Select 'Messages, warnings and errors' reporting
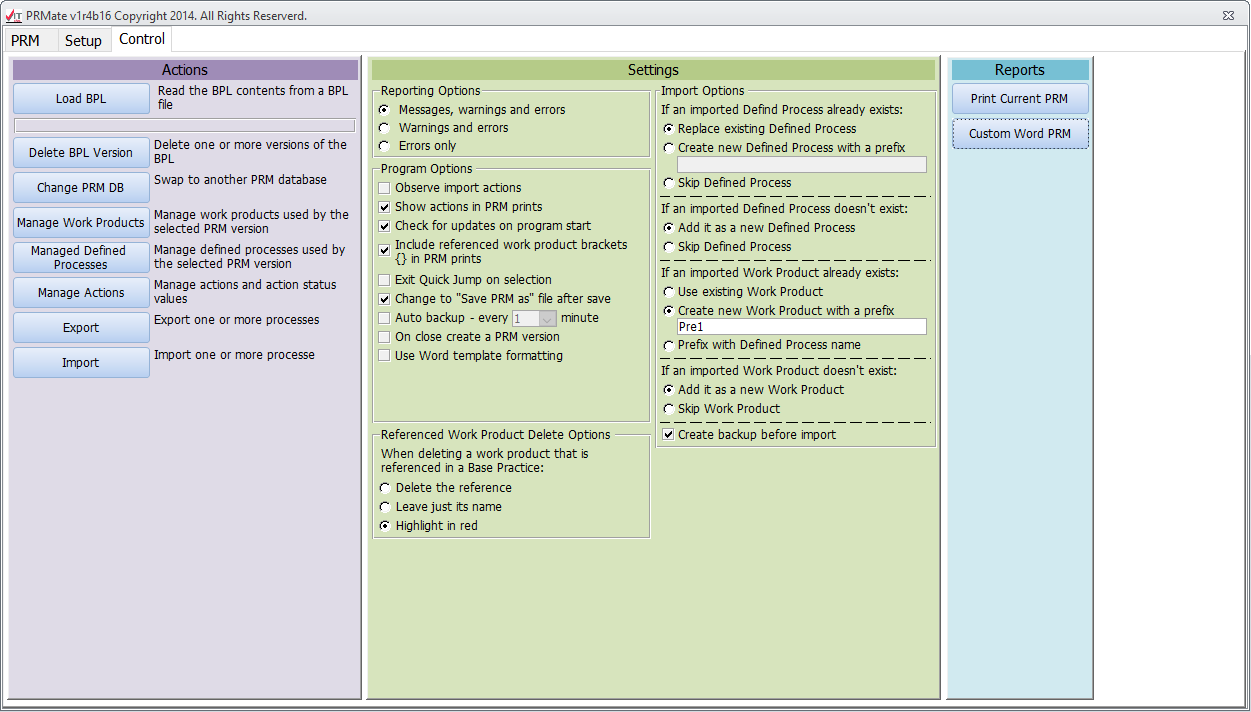The image size is (1251, 712). pos(384,110)
